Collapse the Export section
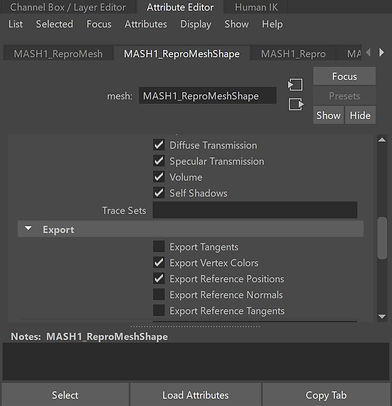Screen dimensions: 392x406 28,229
